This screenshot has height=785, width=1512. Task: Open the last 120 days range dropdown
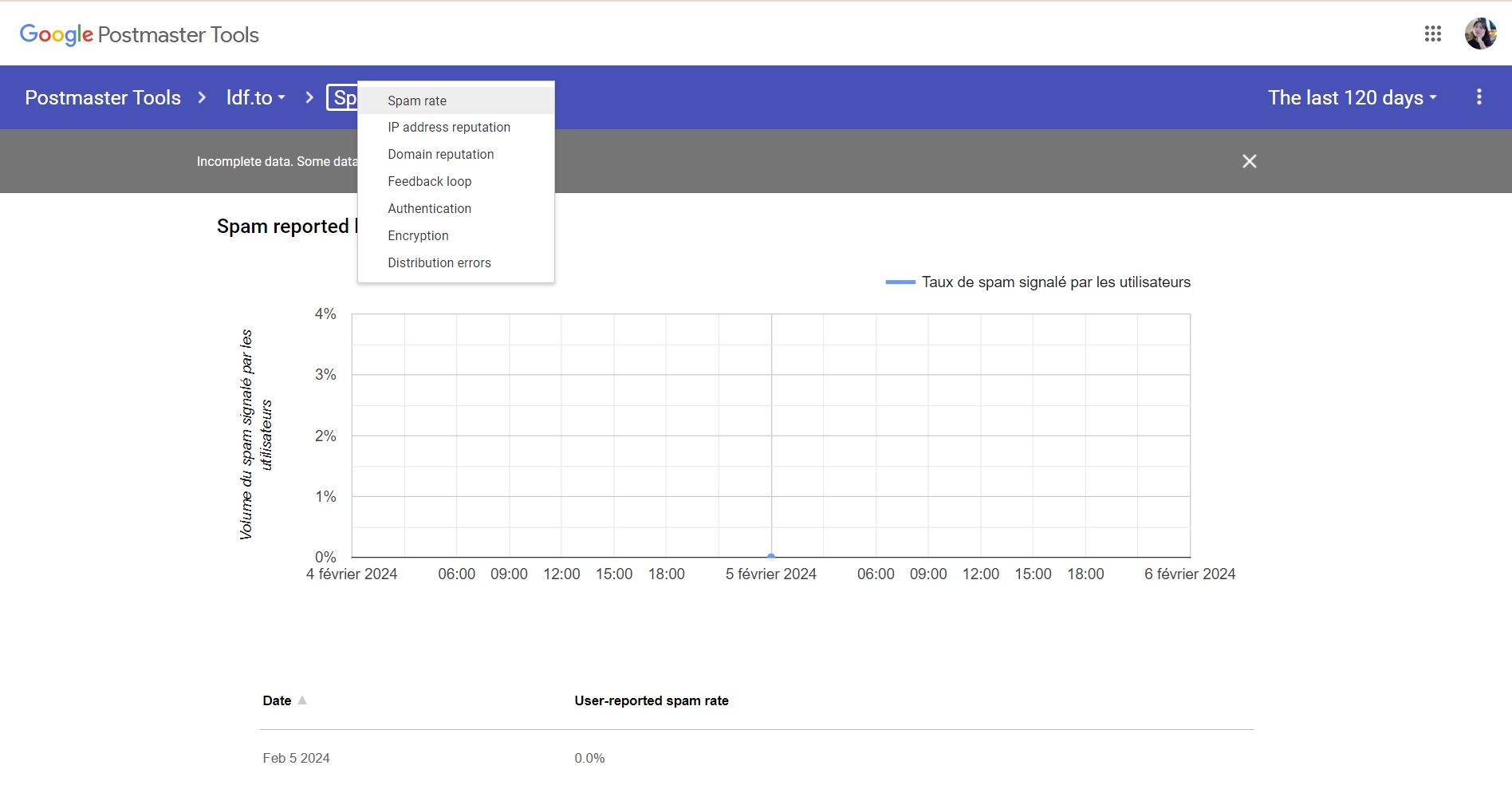click(x=1352, y=97)
